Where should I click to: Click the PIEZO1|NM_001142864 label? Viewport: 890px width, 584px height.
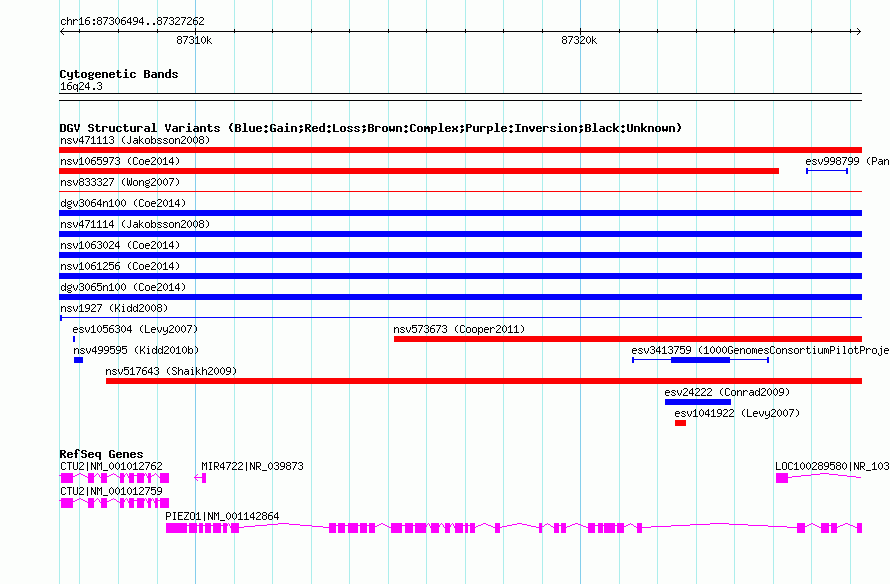[x=222, y=516]
